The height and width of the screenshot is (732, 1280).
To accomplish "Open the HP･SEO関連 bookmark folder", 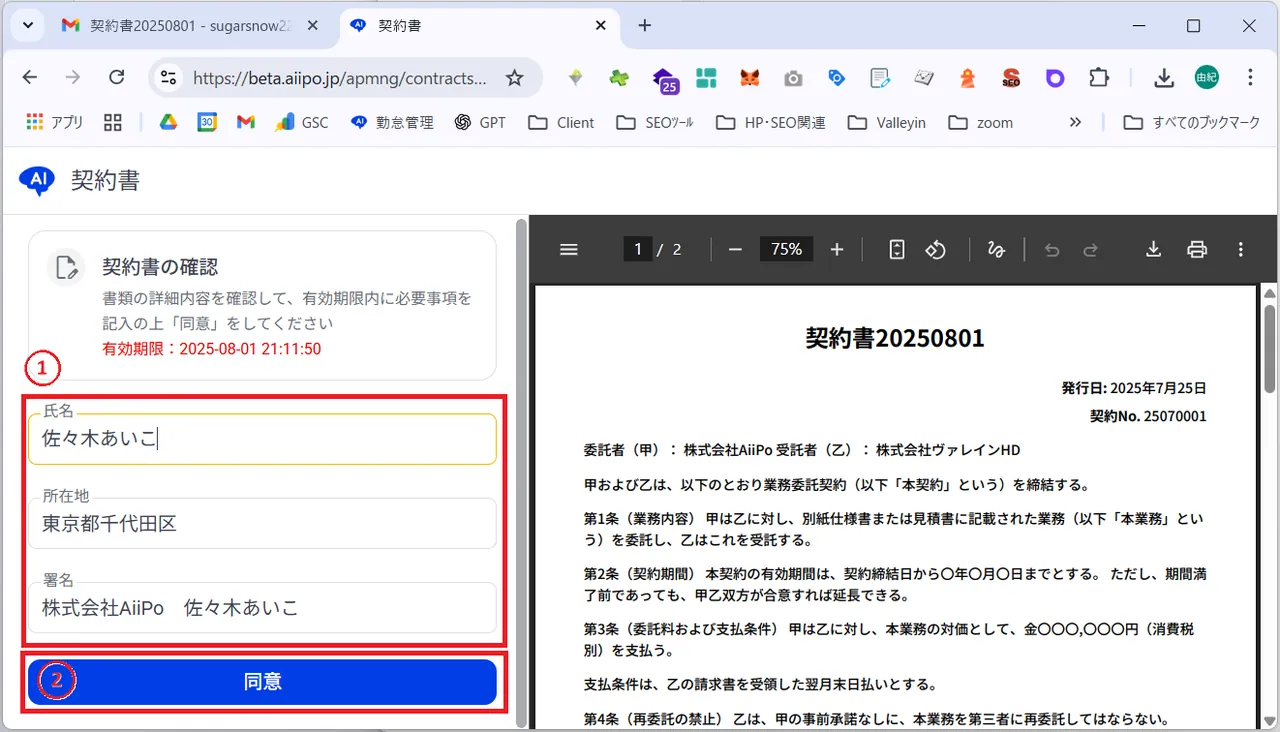I will 770,122.
